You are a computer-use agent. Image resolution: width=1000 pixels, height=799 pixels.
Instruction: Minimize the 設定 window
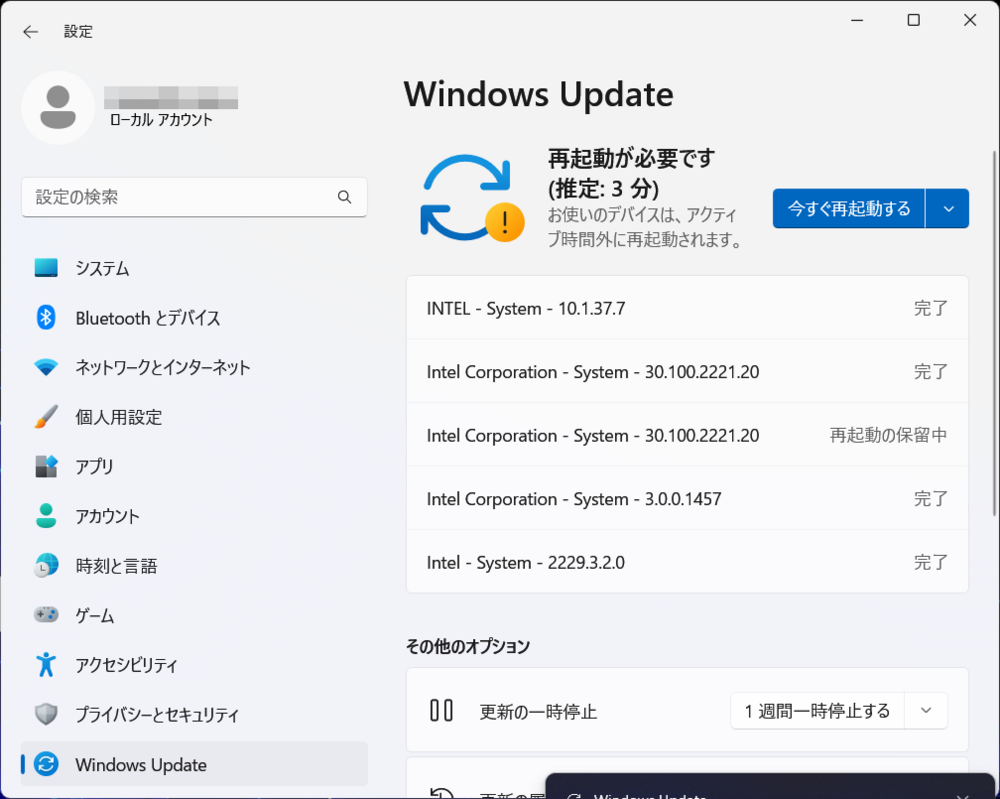point(857,20)
